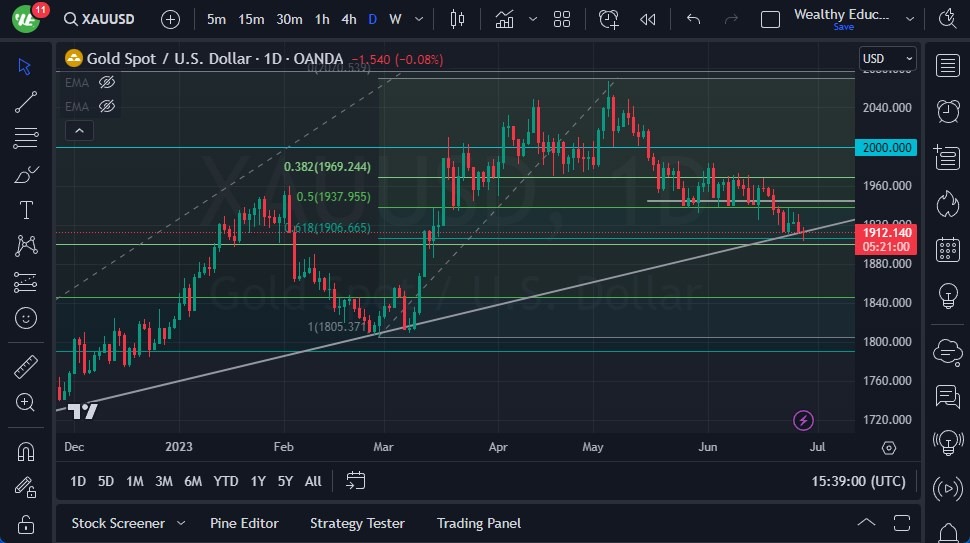Collapse the indicator legend chevron

point(79,130)
